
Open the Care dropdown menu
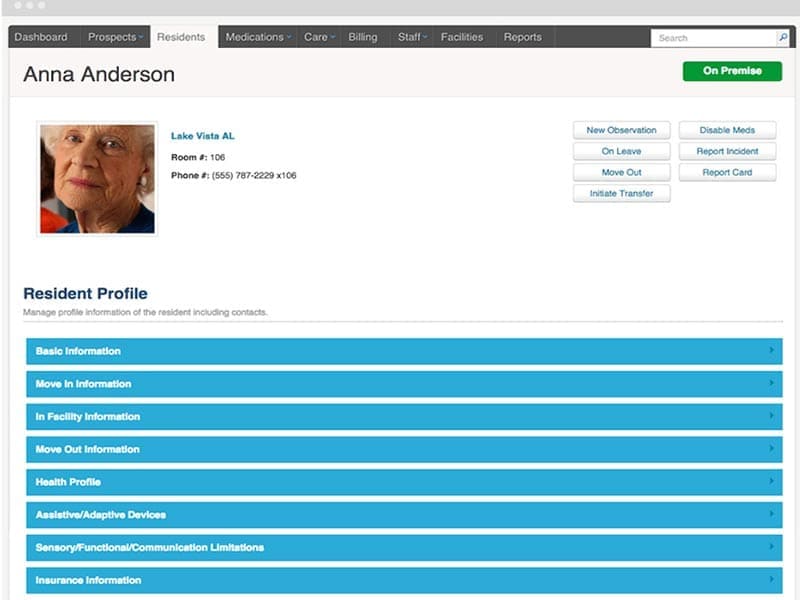[x=318, y=36]
